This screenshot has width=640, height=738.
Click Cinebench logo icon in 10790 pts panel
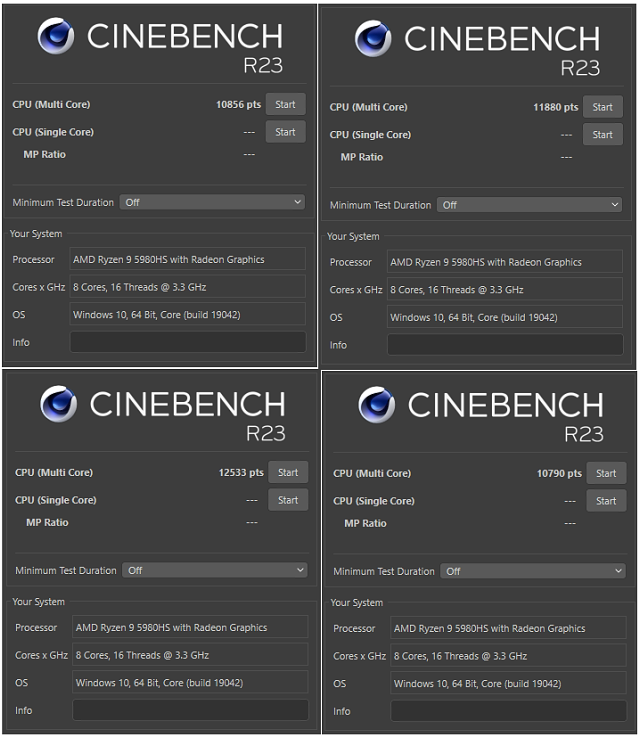click(376, 405)
